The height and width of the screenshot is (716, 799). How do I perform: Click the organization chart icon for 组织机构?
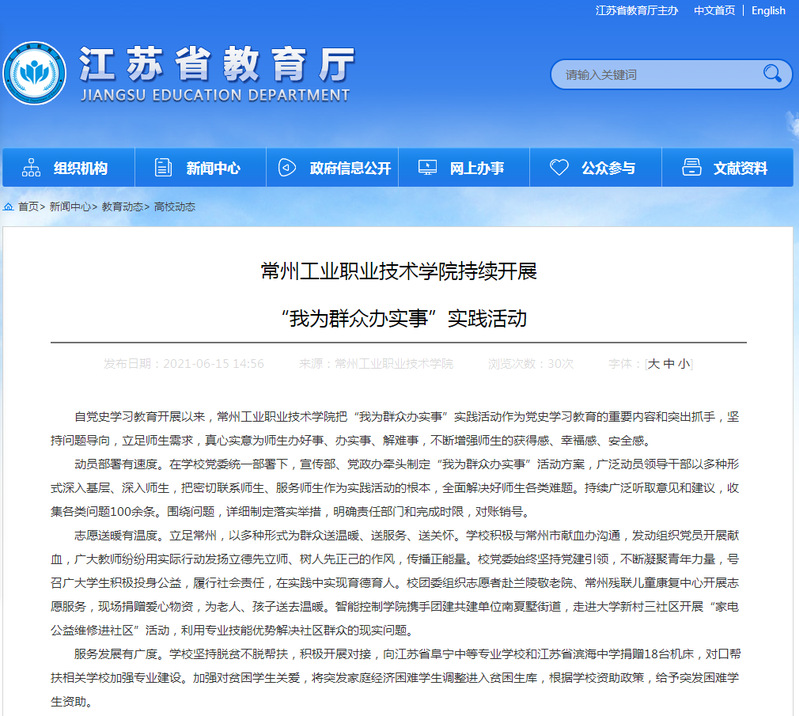(x=31, y=168)
